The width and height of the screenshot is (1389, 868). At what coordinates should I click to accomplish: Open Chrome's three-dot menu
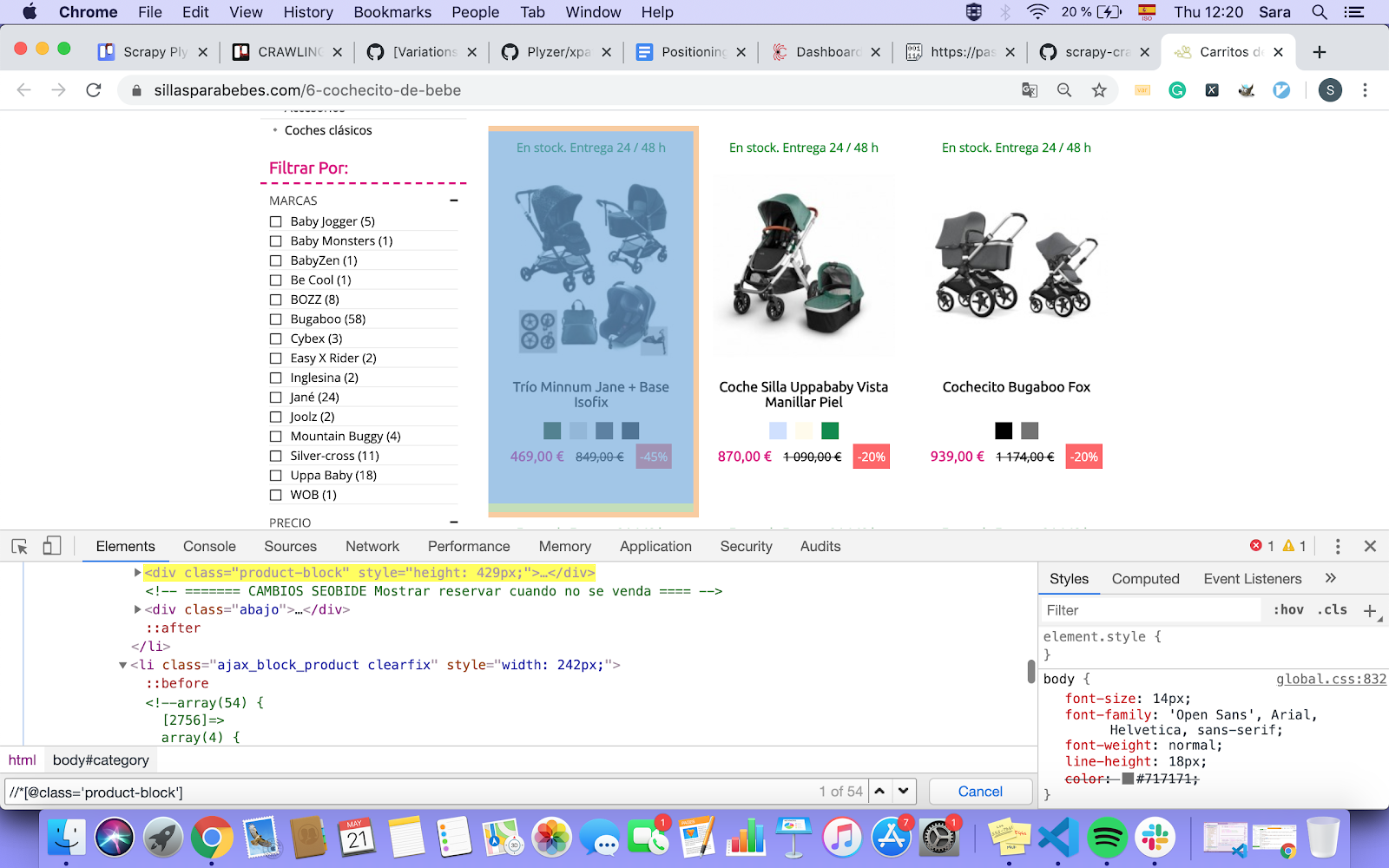[1365, 90]
